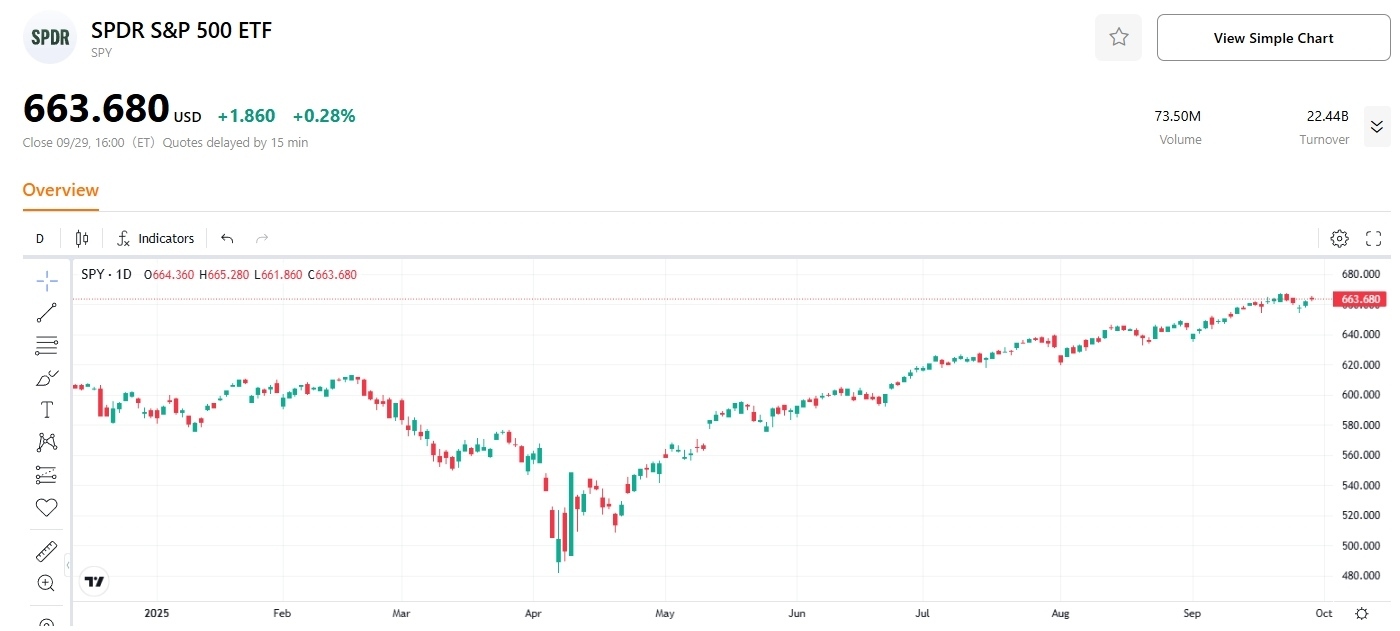Image resolution: width=1400 pixels, height=631 pixels.
Task: Undo the last chart action
Action: [227, 238]
